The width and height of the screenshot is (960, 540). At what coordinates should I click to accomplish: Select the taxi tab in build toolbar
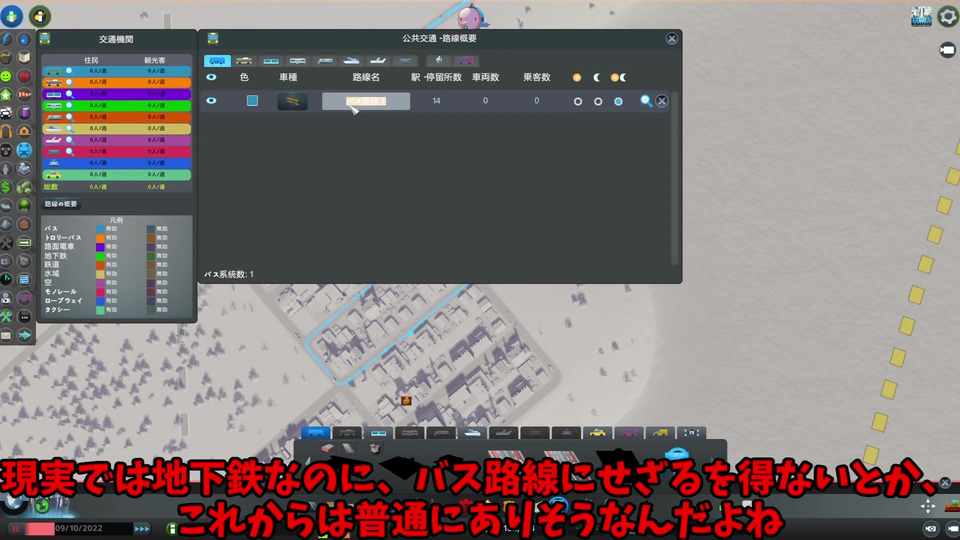tap(598, 433)
